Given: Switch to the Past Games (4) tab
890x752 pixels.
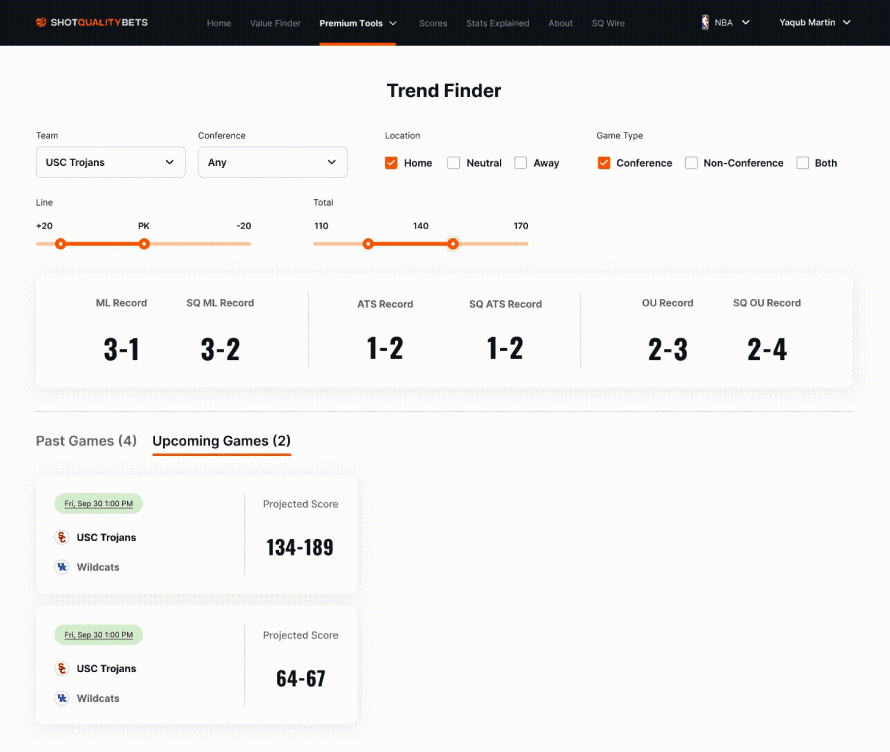Looking at the screenshot, I should pyautogui.click(x=86, y=441).
